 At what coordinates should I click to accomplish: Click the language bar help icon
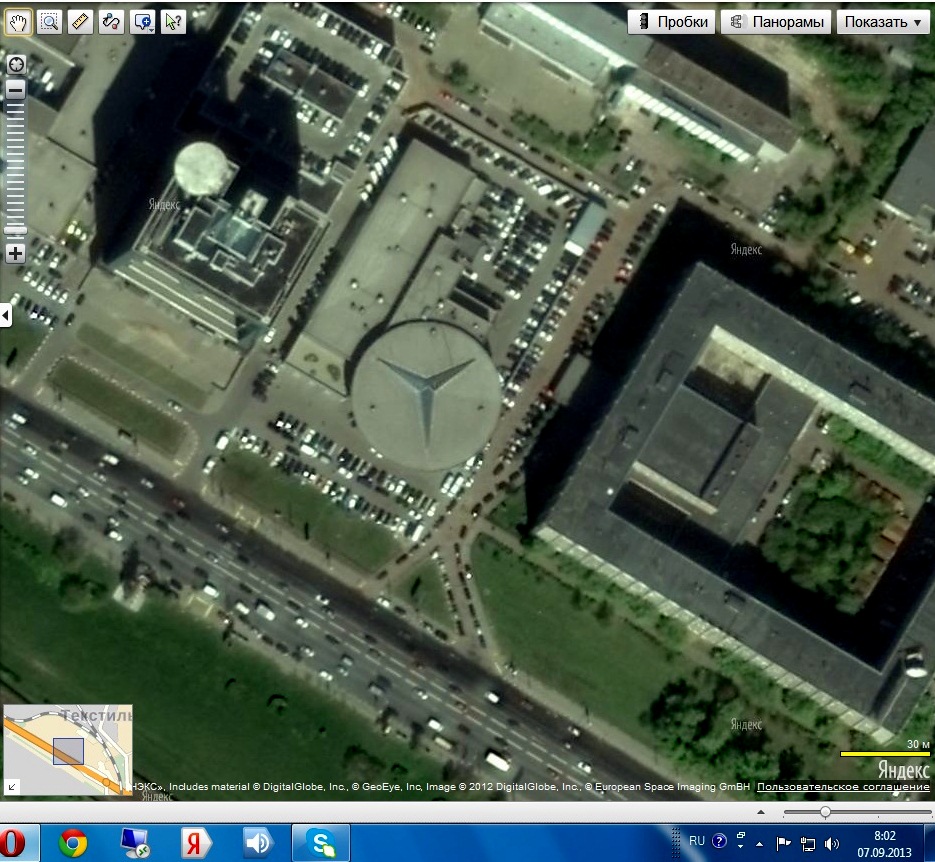pyautogui.click(x=720, y=841)
